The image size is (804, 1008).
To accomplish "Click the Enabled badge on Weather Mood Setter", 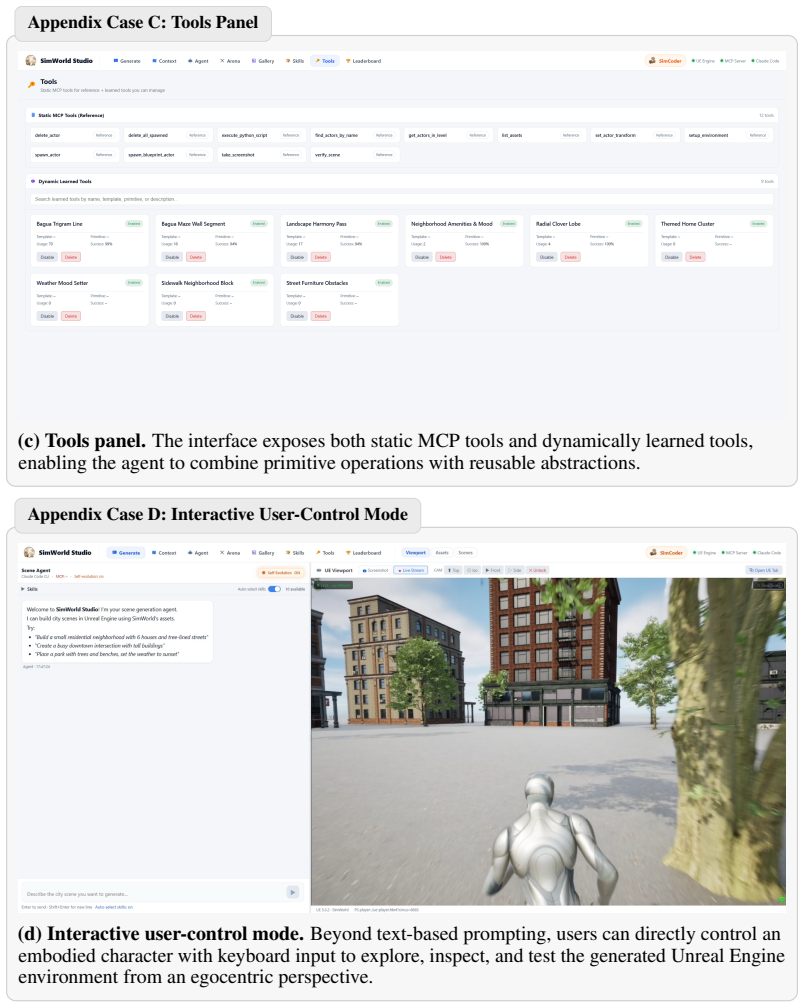I will pyautogui.click(x=134, y=283).
